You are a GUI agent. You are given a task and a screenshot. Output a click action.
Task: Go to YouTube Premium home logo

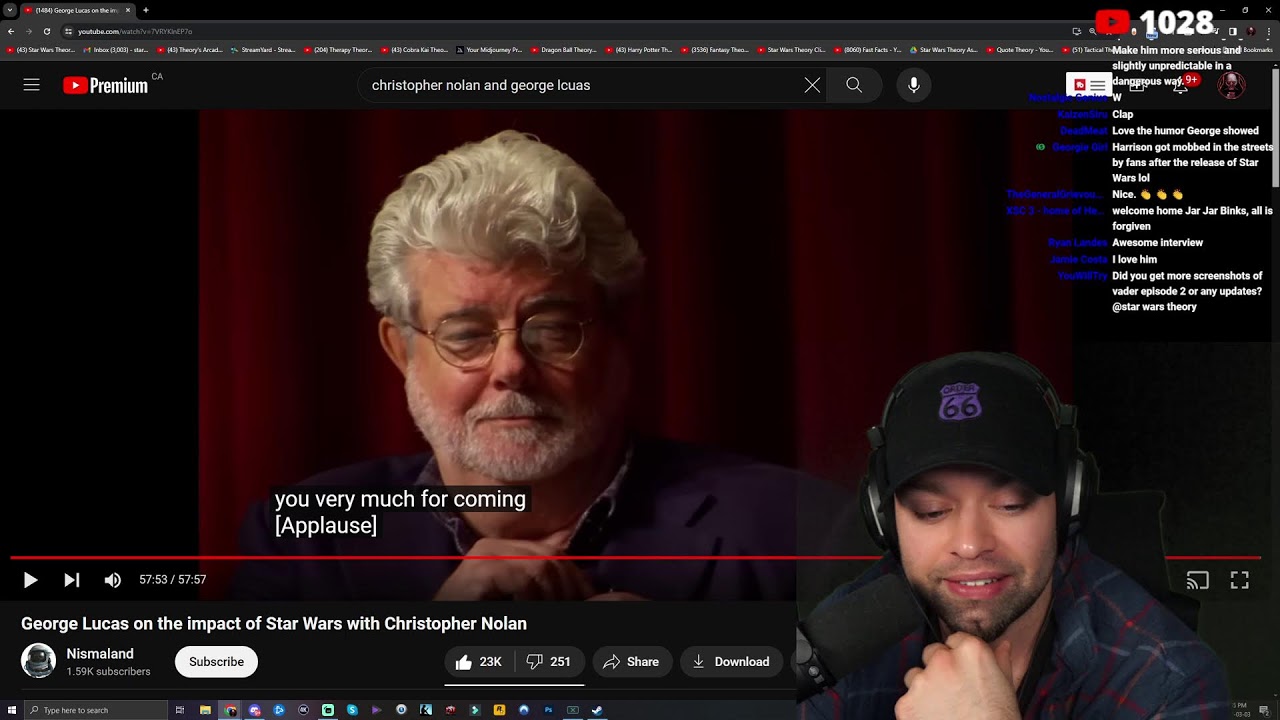click(x=105, y=85)
